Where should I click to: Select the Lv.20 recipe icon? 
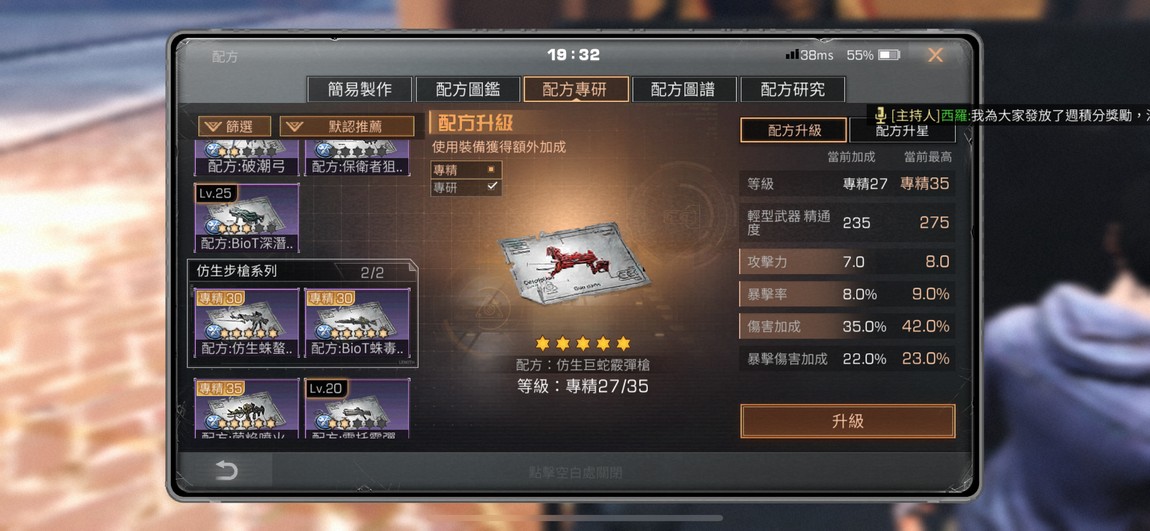[x=356, y=409]
